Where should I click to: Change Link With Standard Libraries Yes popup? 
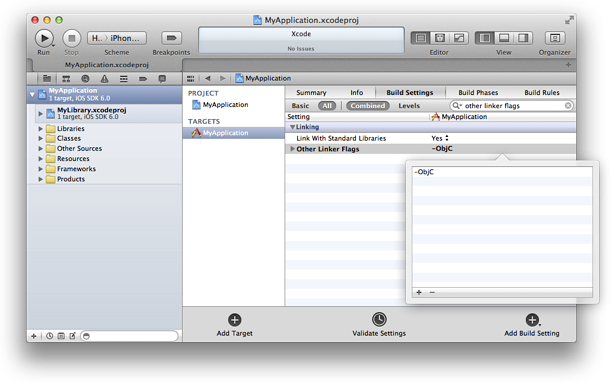point(440,138)
